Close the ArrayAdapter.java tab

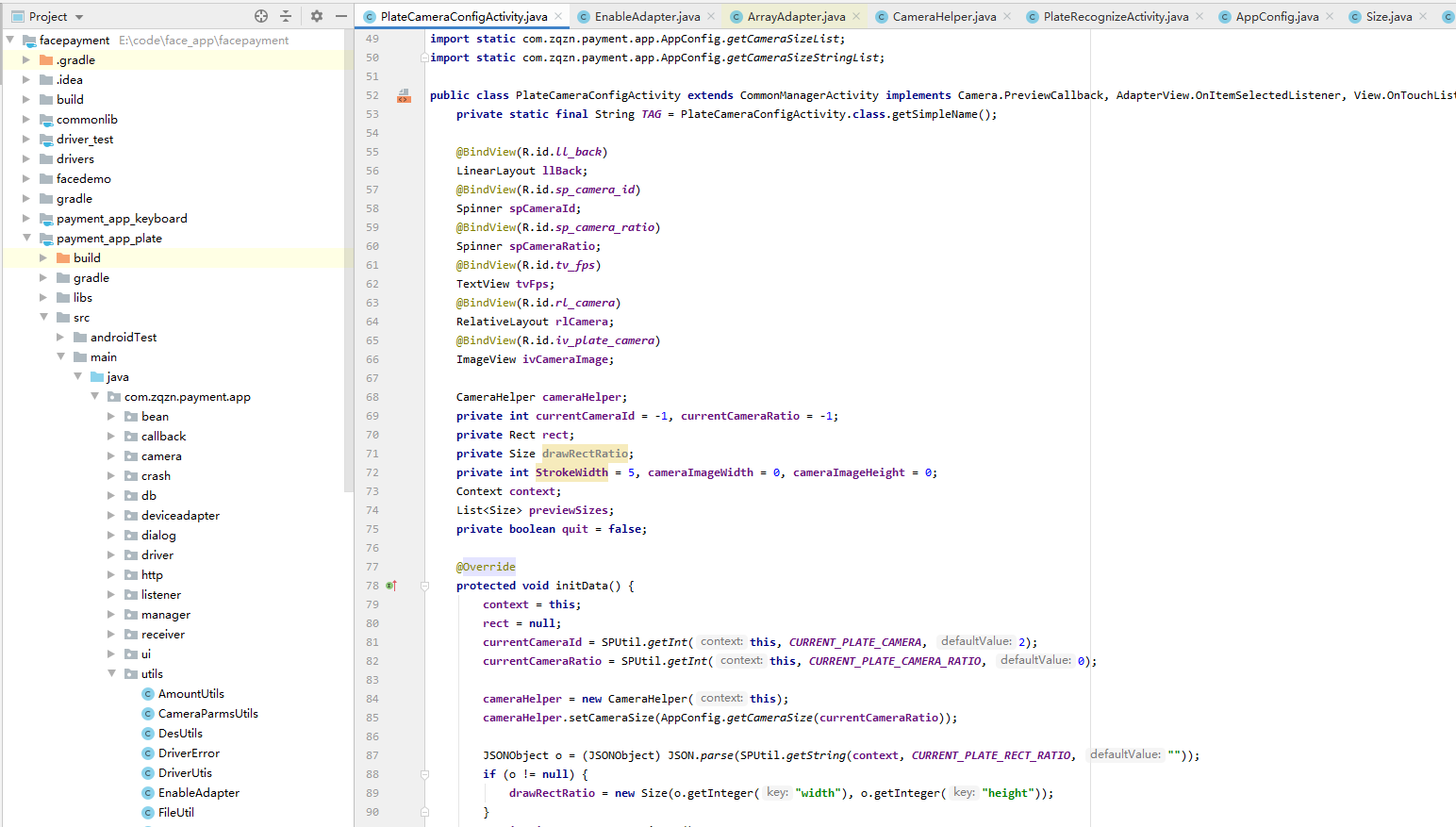pyautogui.click(x=856, y=16)
